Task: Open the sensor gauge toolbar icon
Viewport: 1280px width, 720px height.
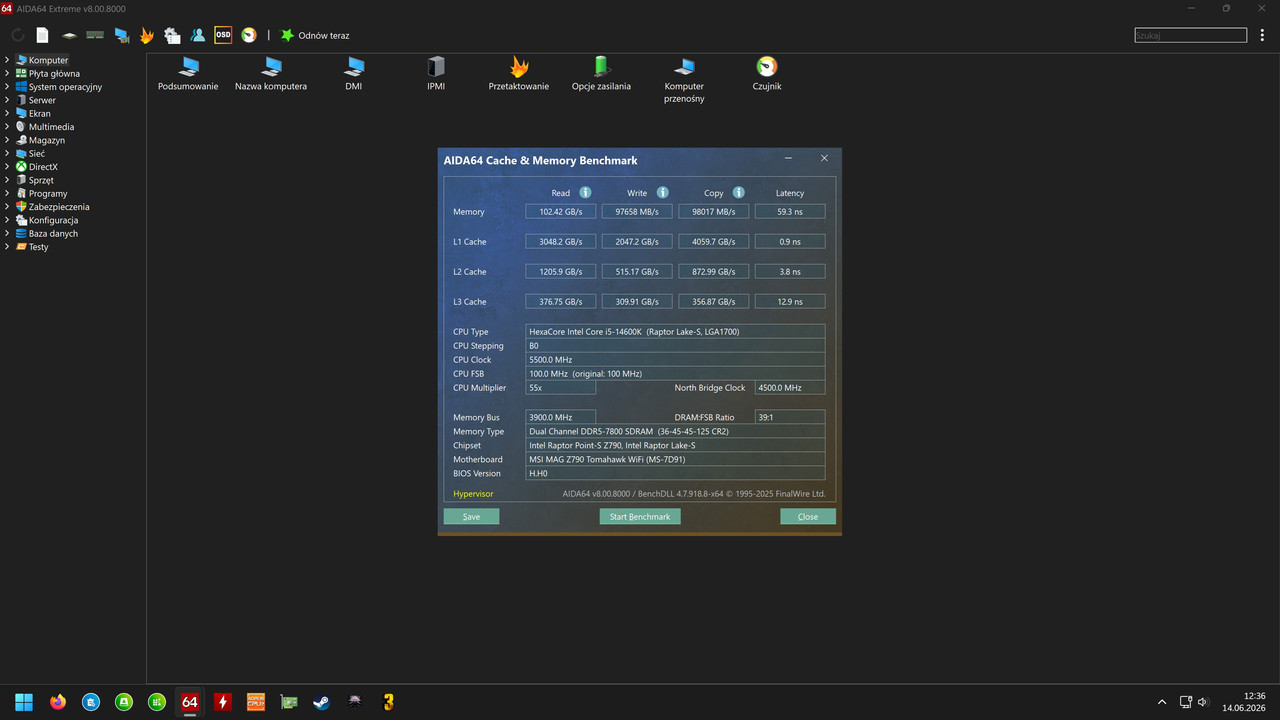Action: click(249, 35)
